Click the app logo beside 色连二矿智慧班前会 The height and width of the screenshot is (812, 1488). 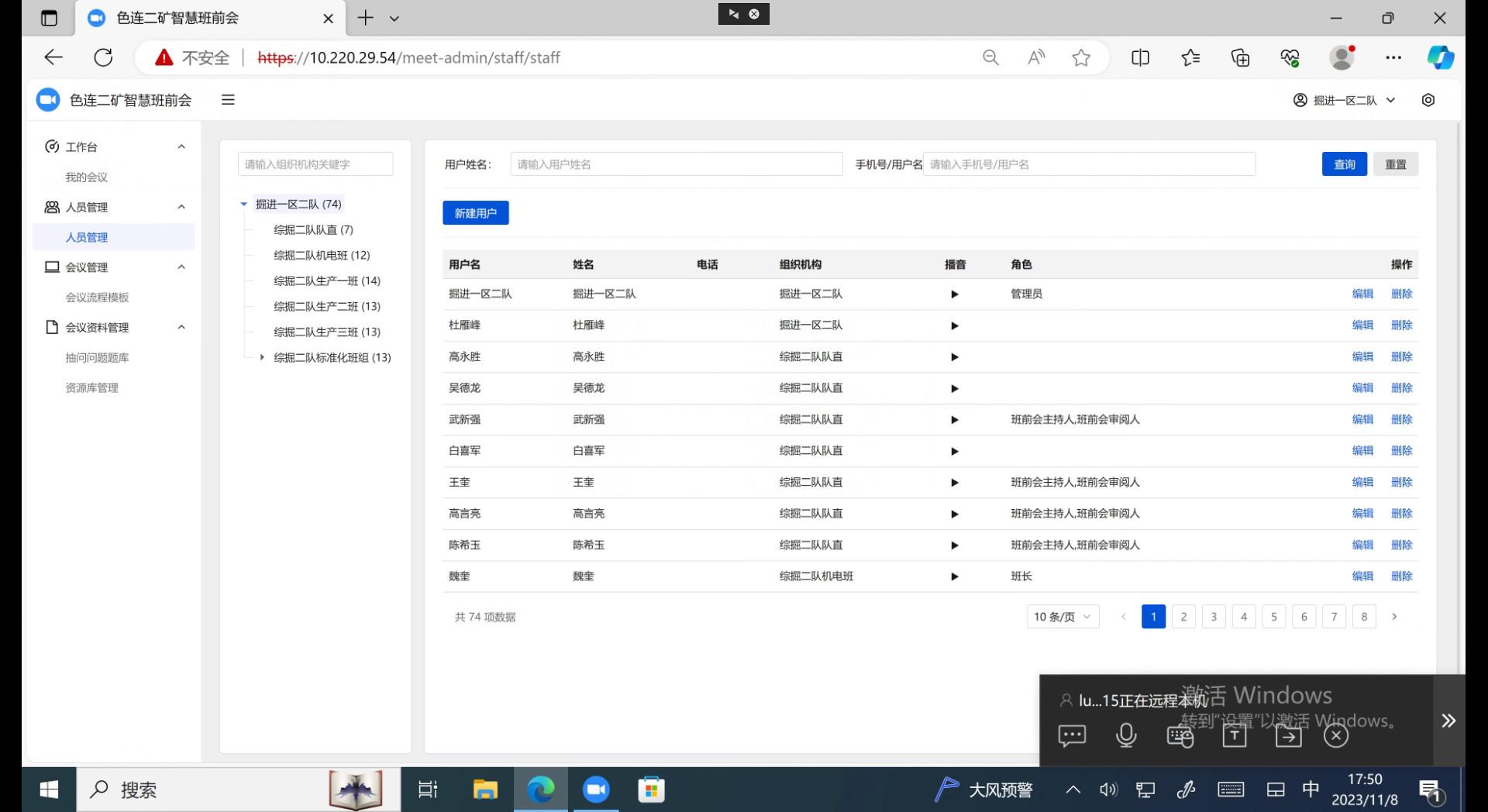48,100
